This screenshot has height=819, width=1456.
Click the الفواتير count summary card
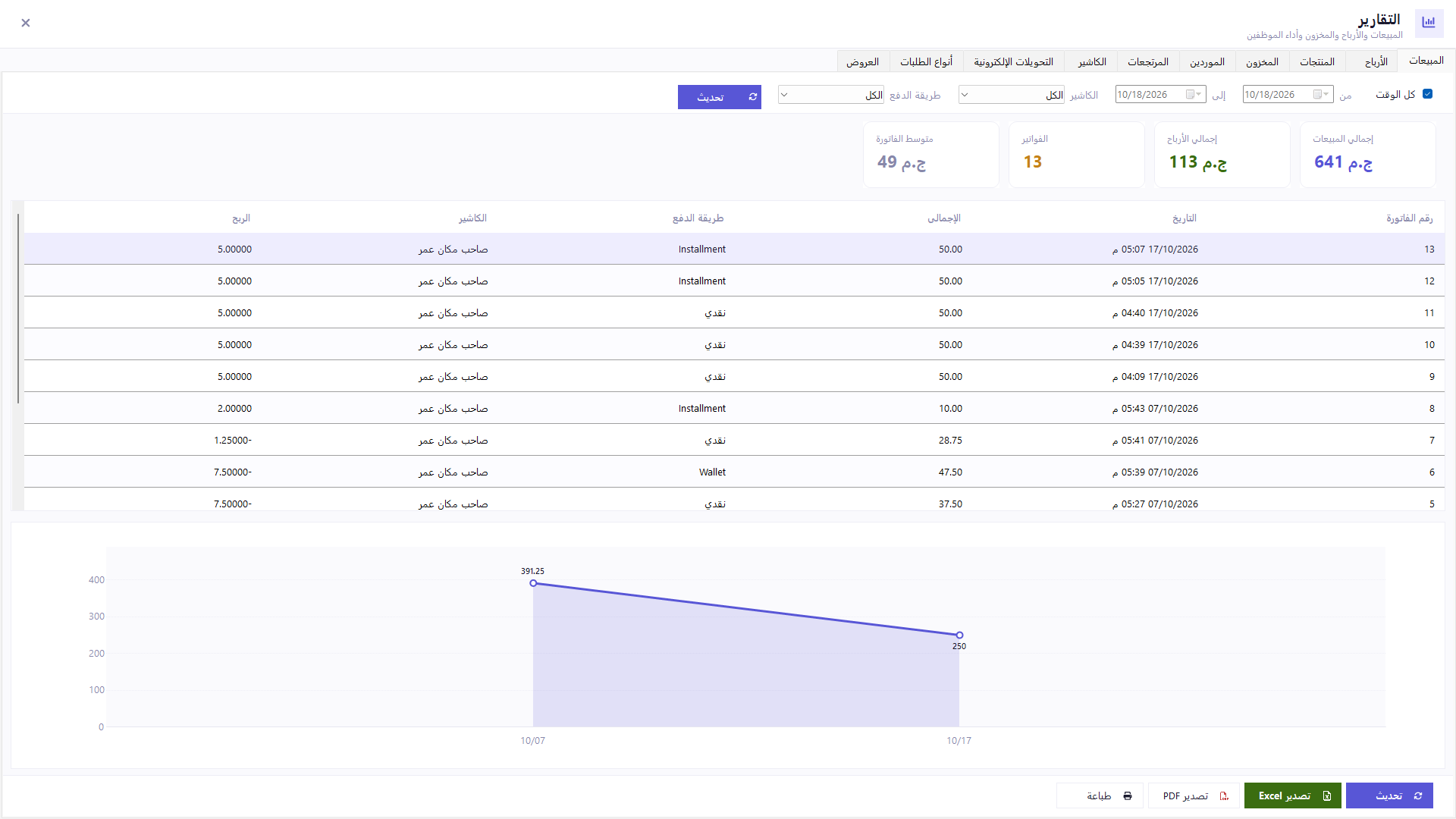(x=1077, y=155)
